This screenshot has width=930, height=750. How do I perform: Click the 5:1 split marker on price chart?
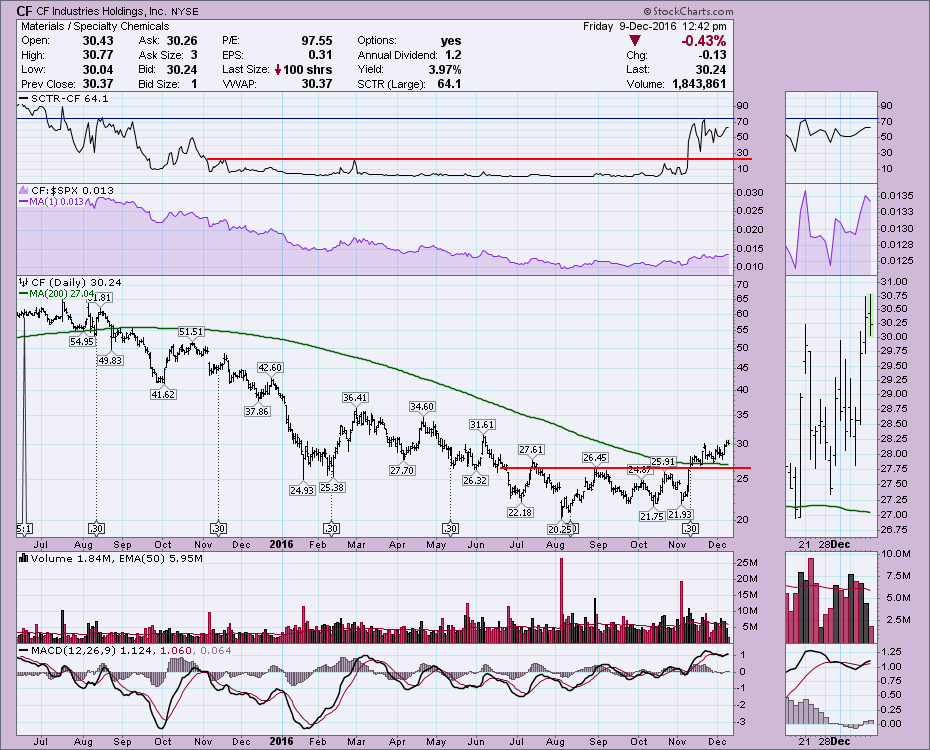24,528
